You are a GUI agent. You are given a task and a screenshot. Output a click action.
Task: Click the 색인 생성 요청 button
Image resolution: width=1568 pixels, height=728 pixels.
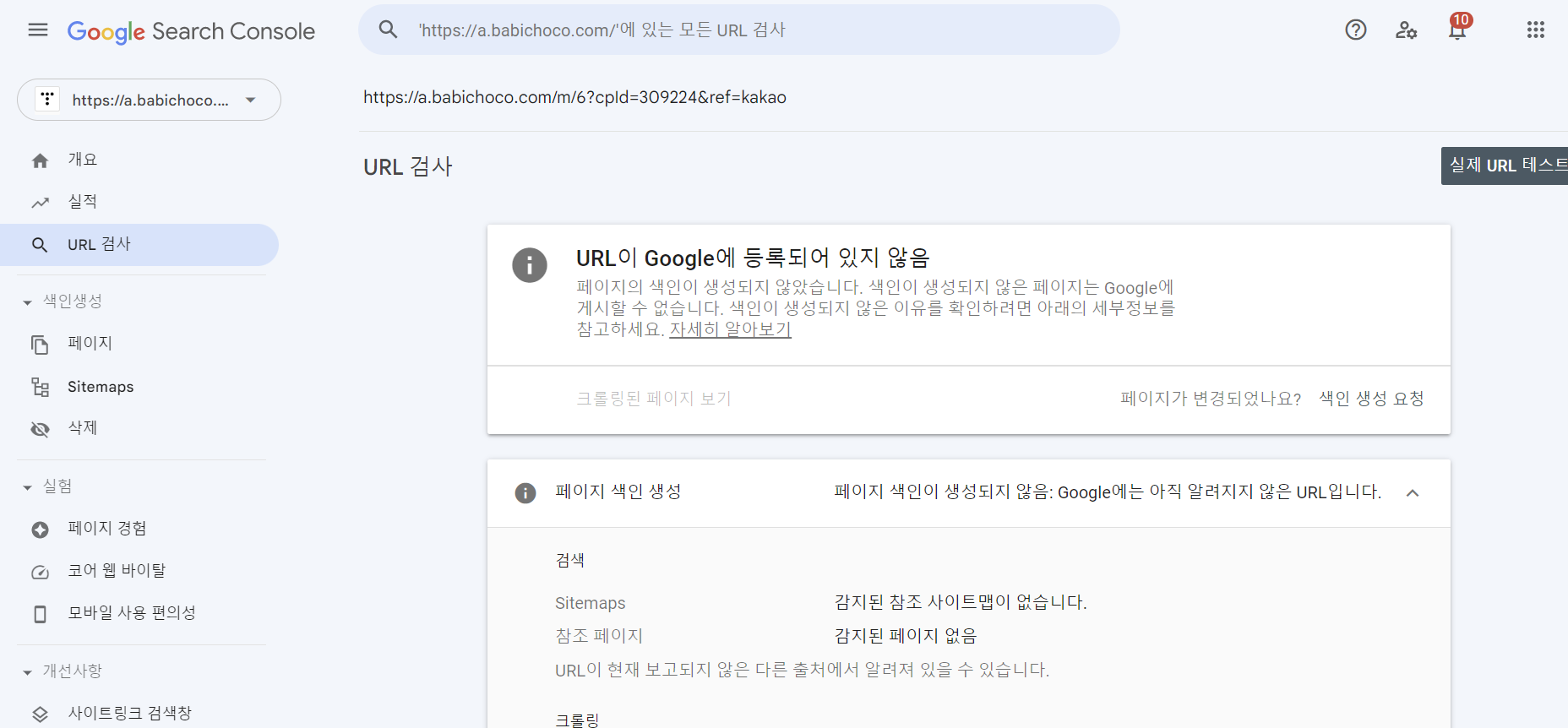click(1371, 399)
